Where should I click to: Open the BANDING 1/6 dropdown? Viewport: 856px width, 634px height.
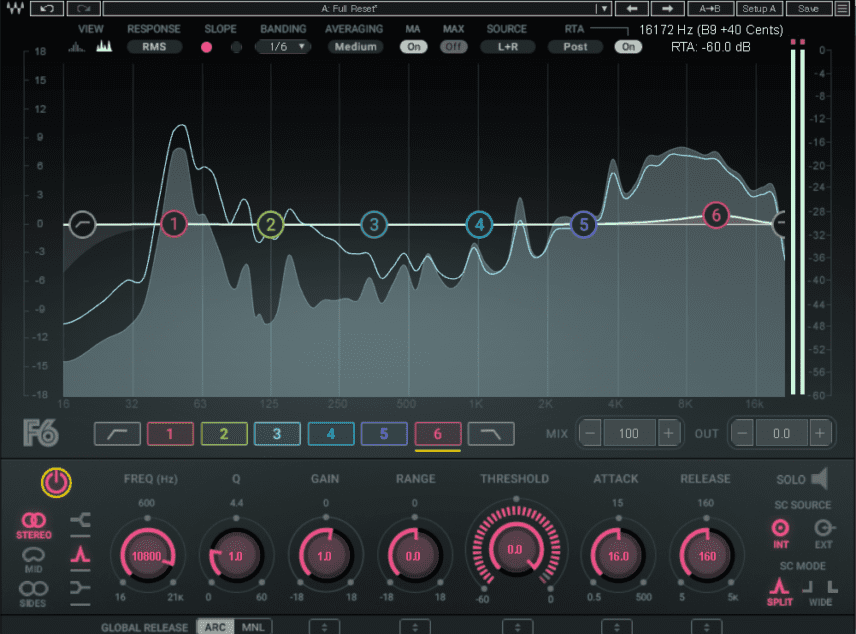(283, 47)
